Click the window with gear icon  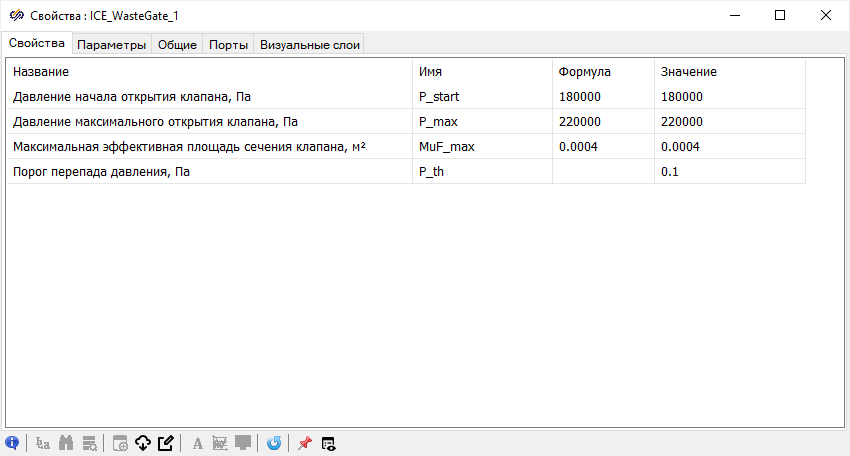tap(120, 443)
